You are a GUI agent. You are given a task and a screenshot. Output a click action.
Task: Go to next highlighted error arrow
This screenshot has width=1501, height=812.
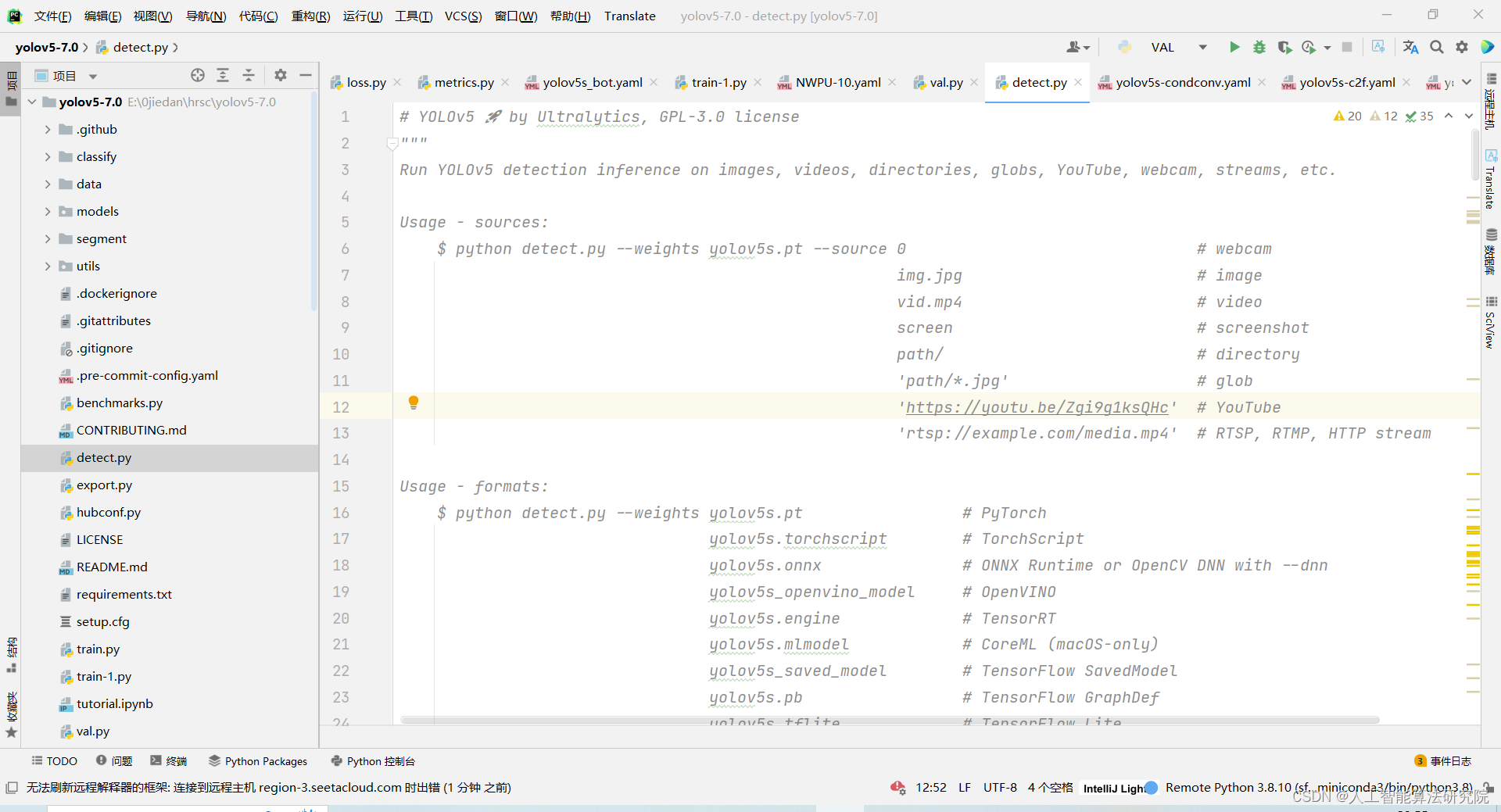tap(1469, 116)
